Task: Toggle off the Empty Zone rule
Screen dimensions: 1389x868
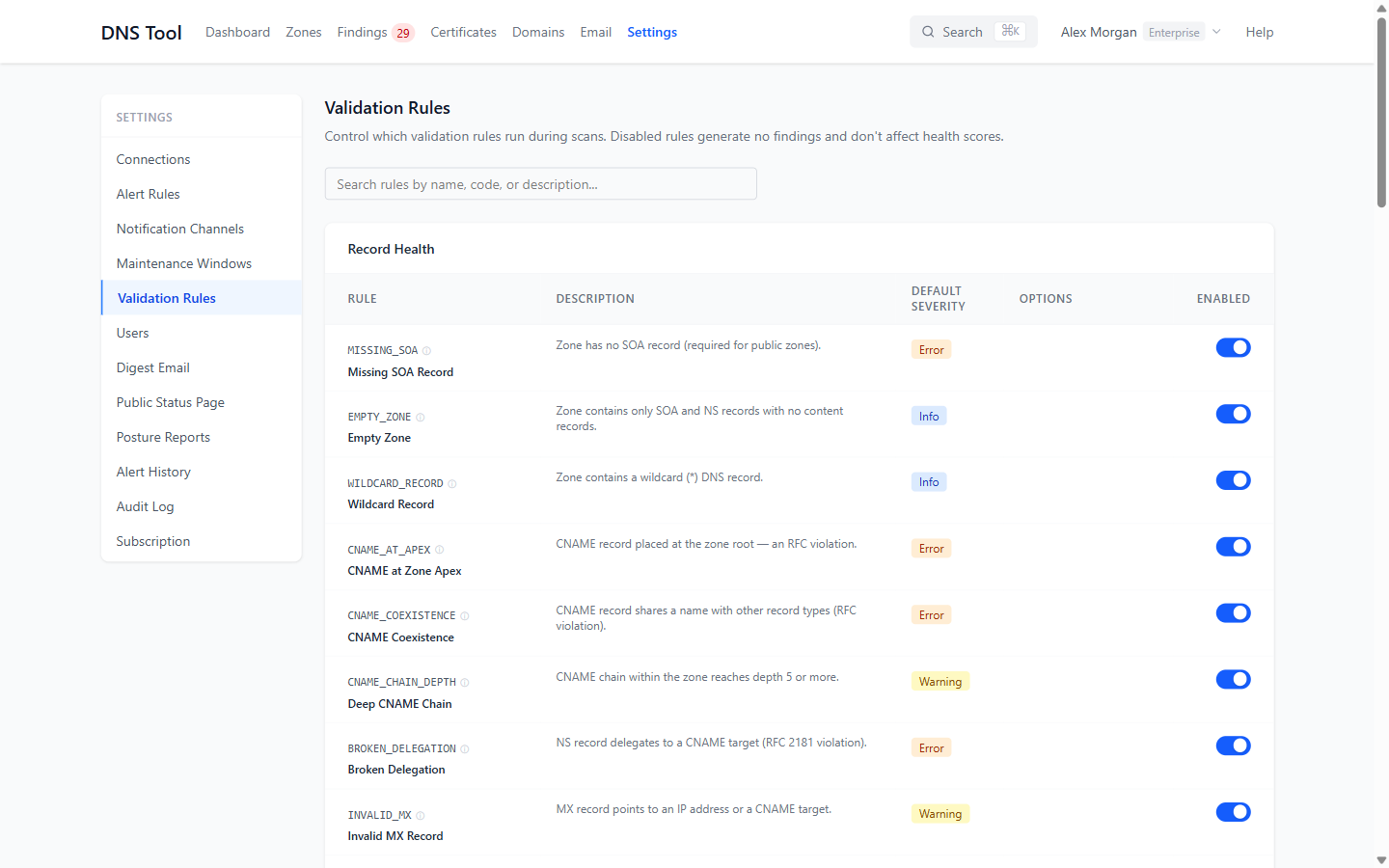Action: 1233,414
